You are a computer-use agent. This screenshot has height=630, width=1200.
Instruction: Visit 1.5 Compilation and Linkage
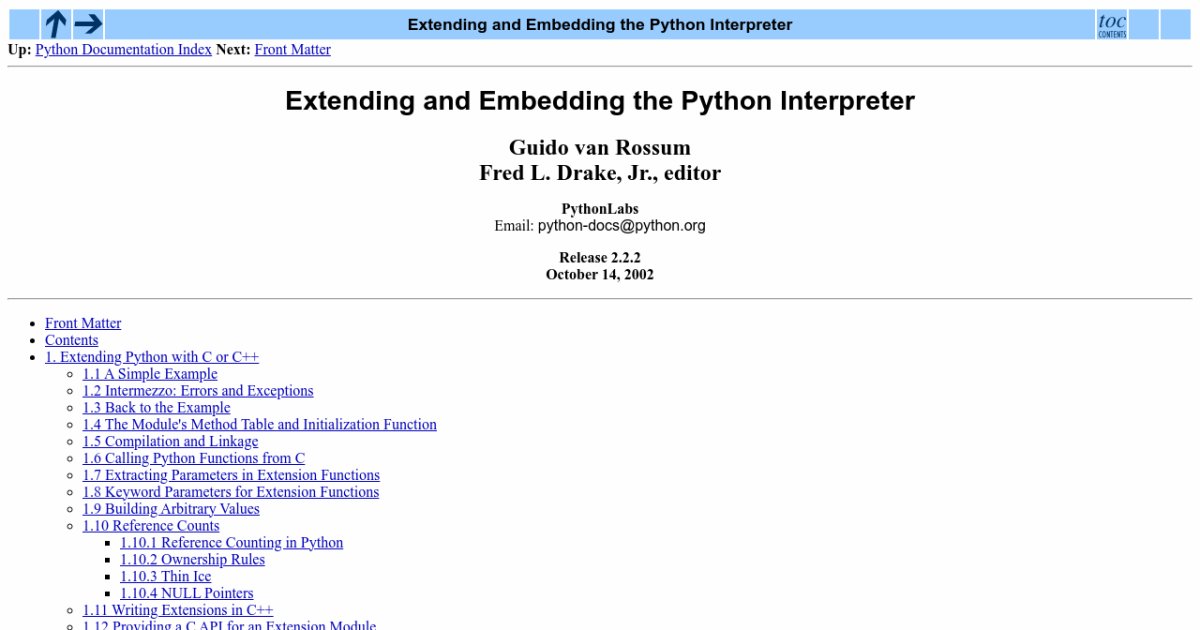170,442
